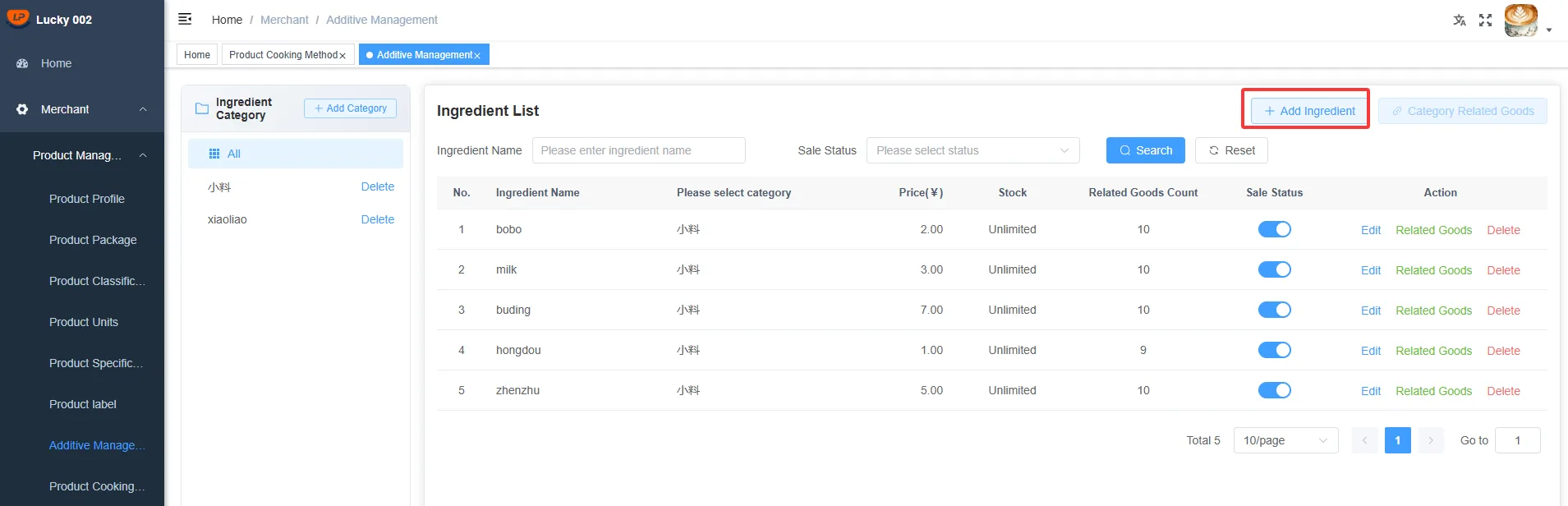Edit the milk ingredient
Image resolution: width=1568 pixels, height=506 pixels.
(1371, 270)
